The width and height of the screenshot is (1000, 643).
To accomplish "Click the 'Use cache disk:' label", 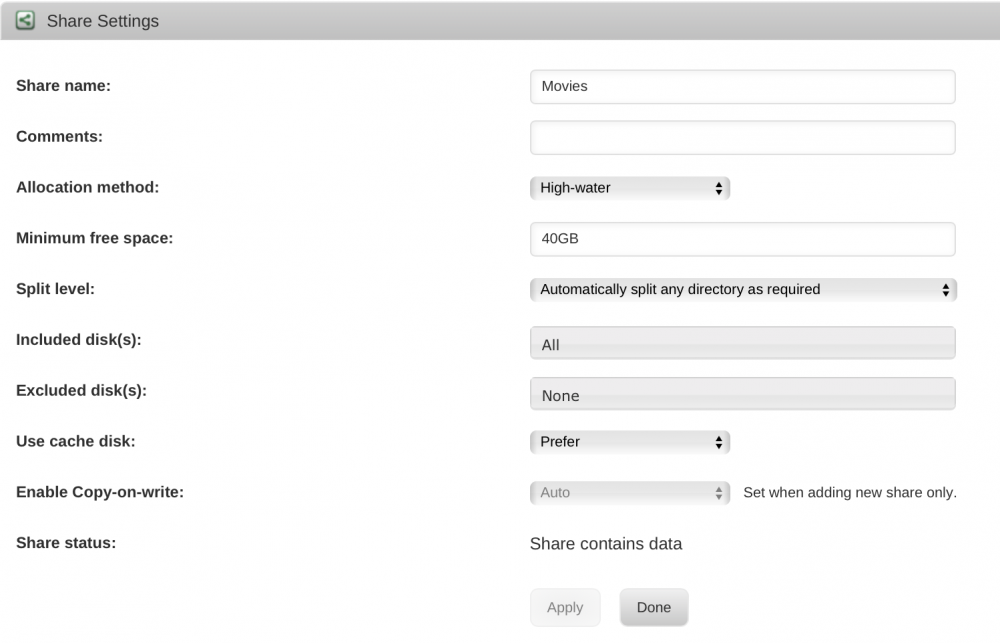I will tap(75, 441).
